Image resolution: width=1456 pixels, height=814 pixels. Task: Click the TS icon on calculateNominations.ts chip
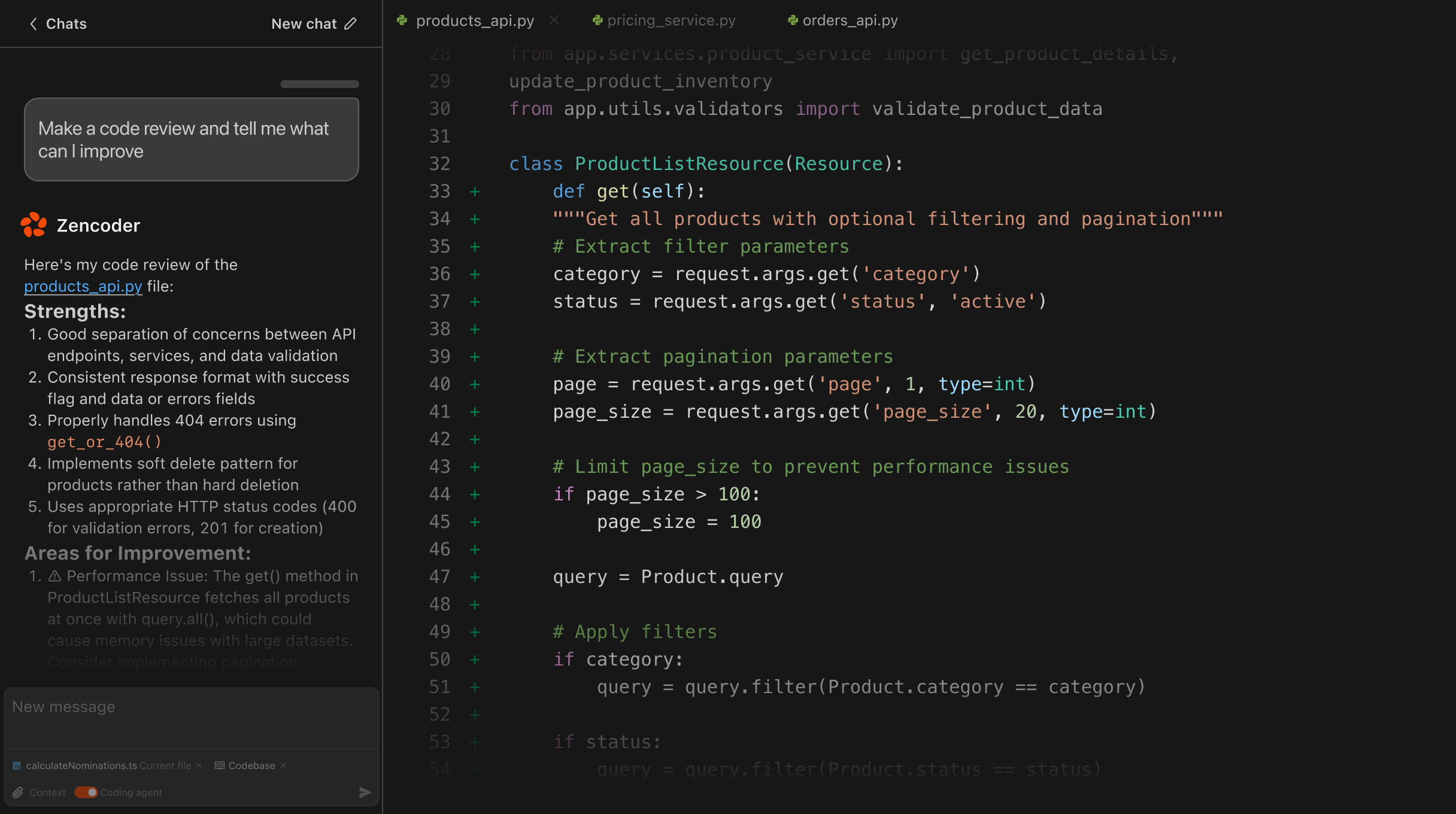click(16, 766)
